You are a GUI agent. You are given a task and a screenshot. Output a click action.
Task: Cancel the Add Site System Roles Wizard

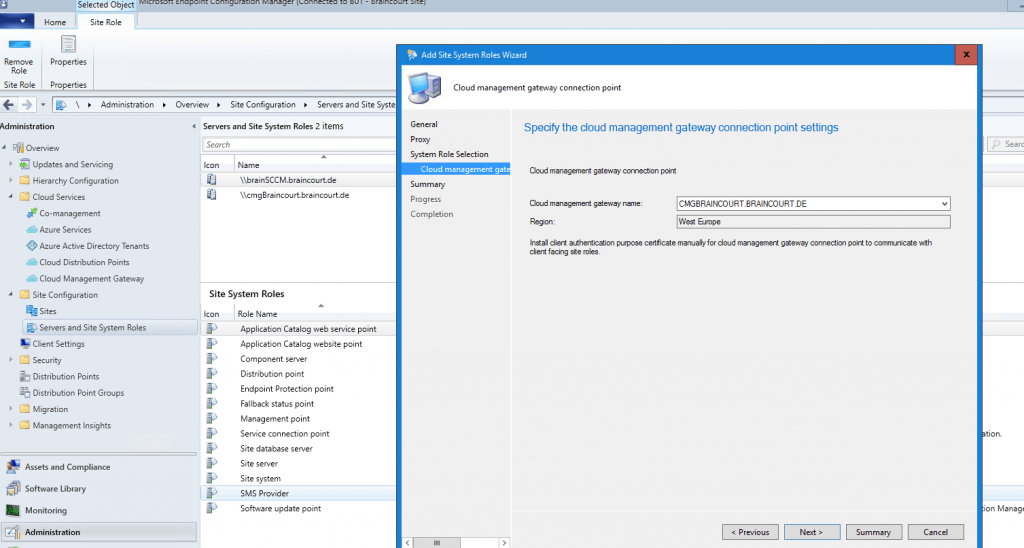pyautogui.click(x=935, y=532)
